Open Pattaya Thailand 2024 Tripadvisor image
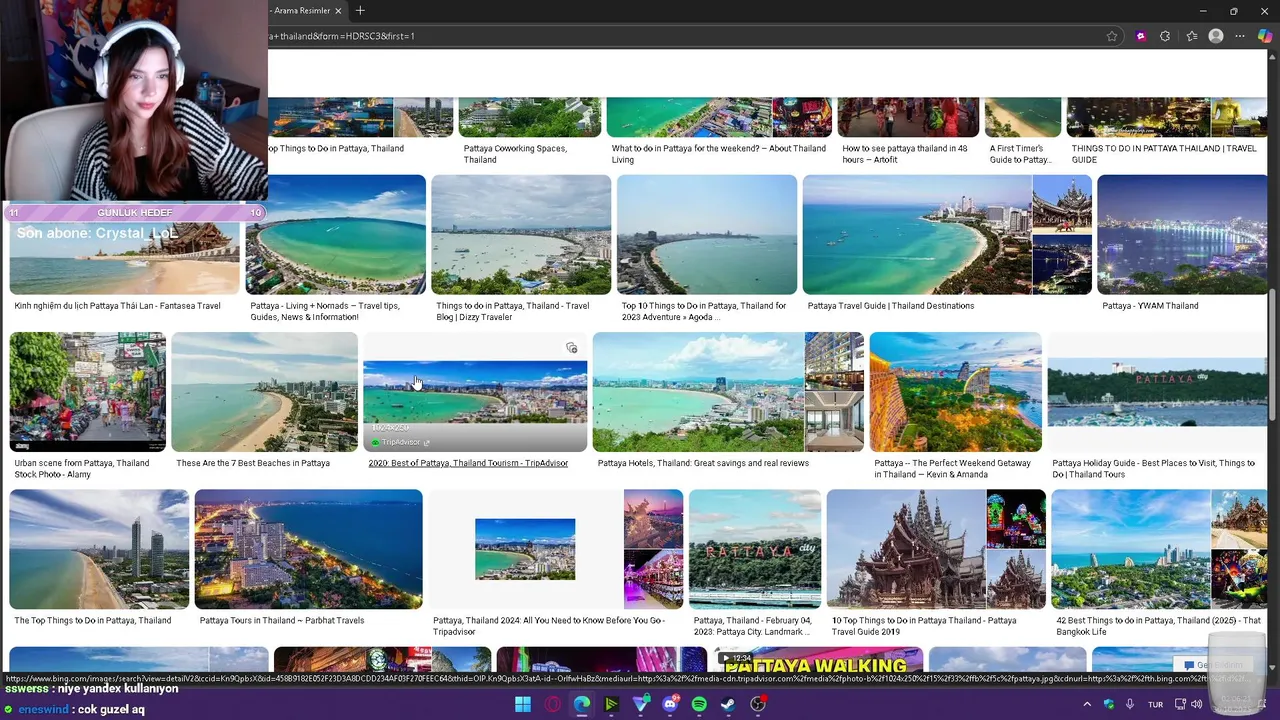The height and width of the screenshot is (720, 1280). tap(525, 549)
